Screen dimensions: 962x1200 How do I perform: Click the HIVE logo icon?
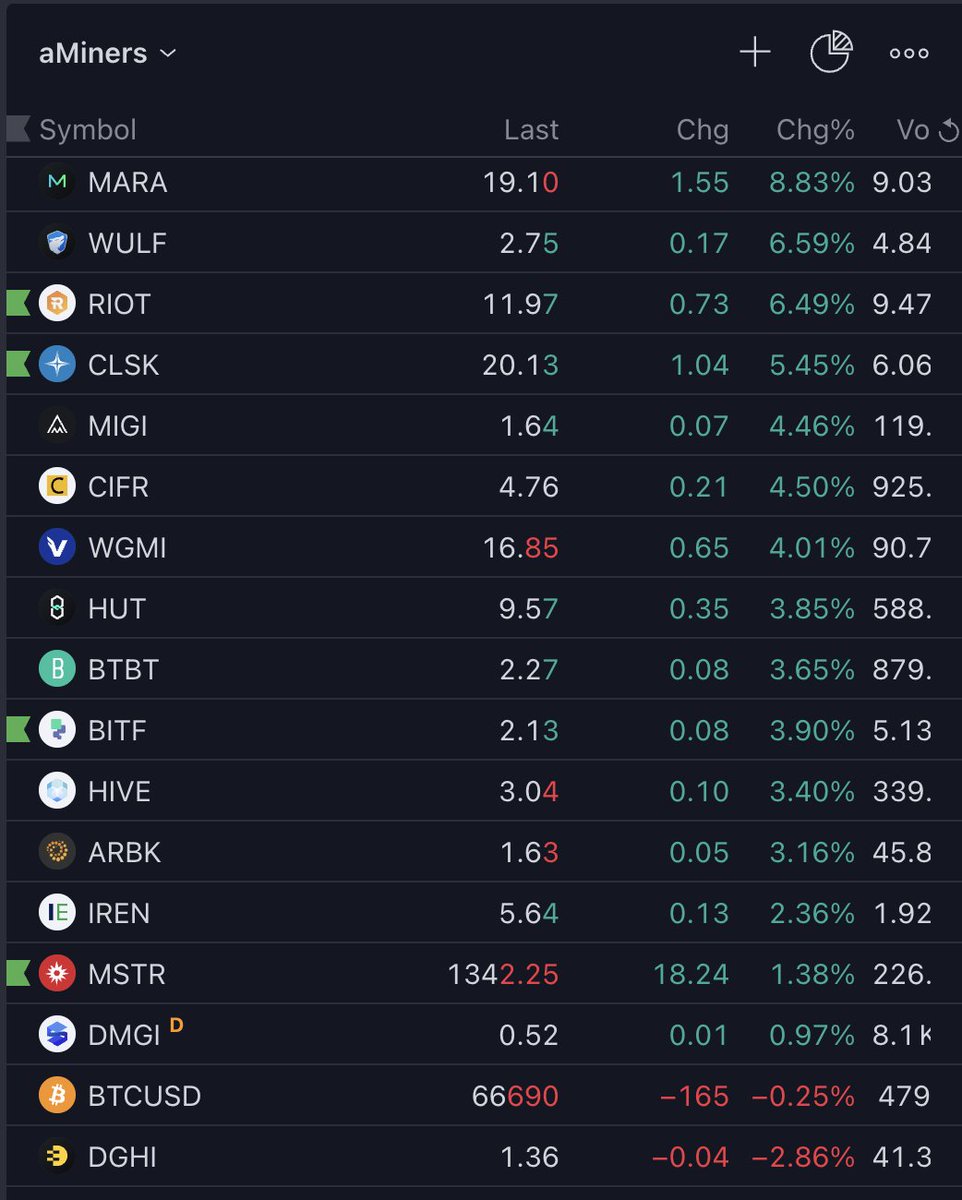(x=57, y=791)
